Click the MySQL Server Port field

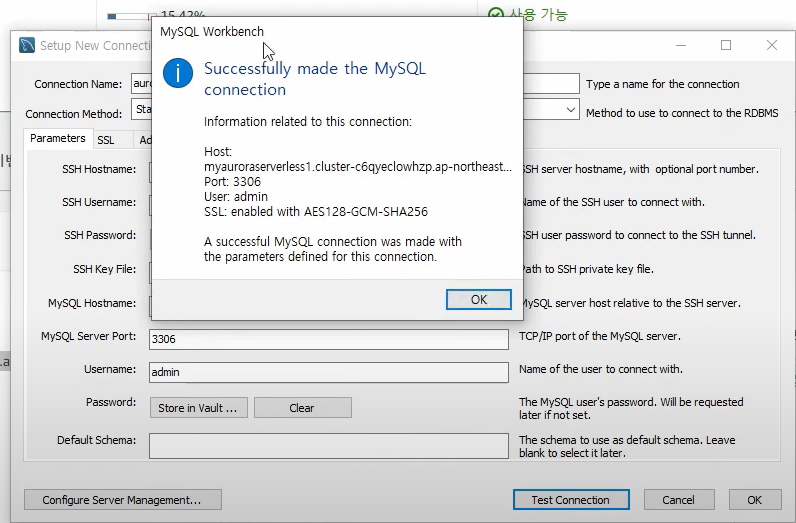coord(328,339)
